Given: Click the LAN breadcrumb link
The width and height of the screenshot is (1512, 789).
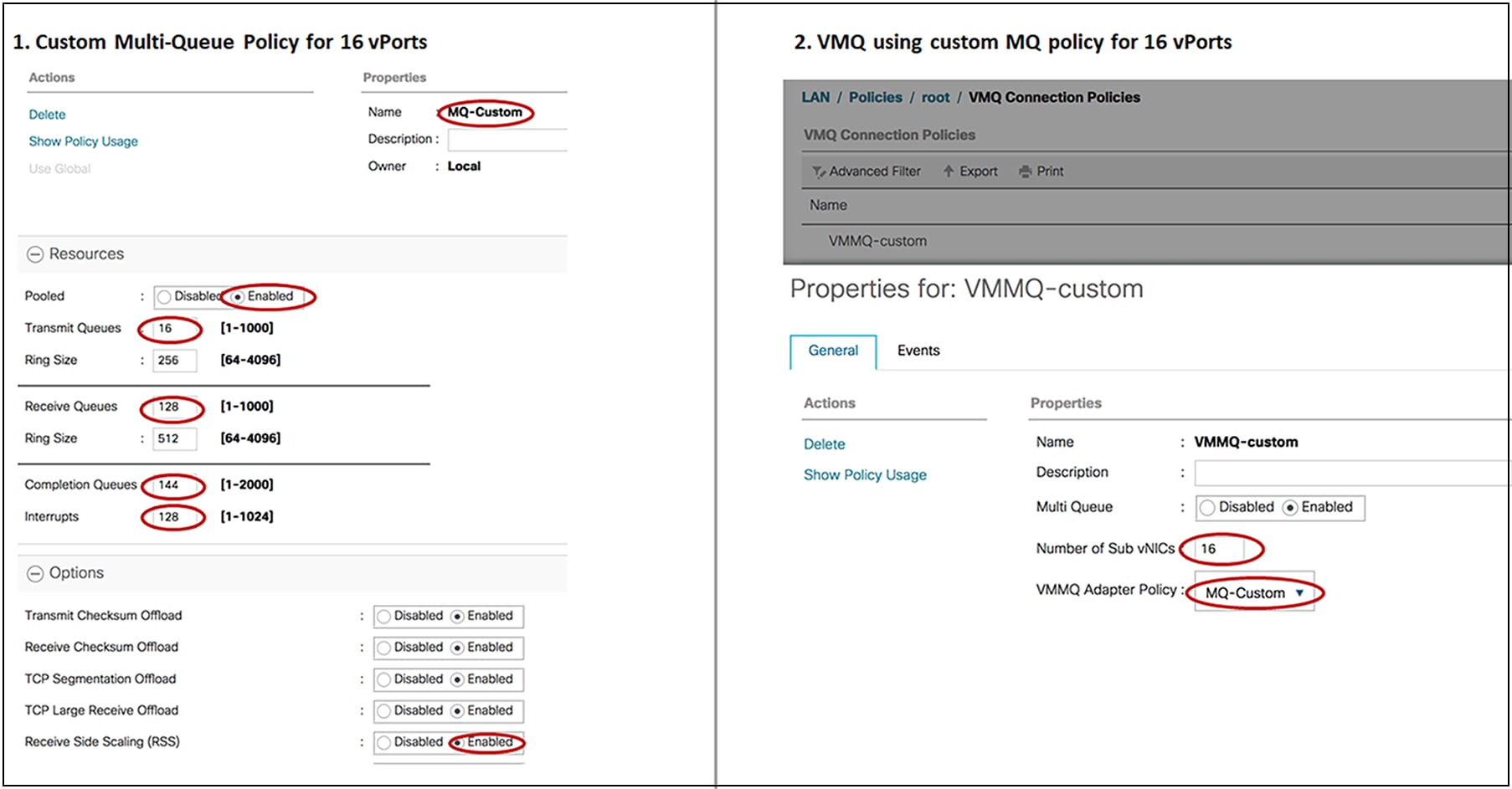Looking at the screenshot, I should click(815, 97).
